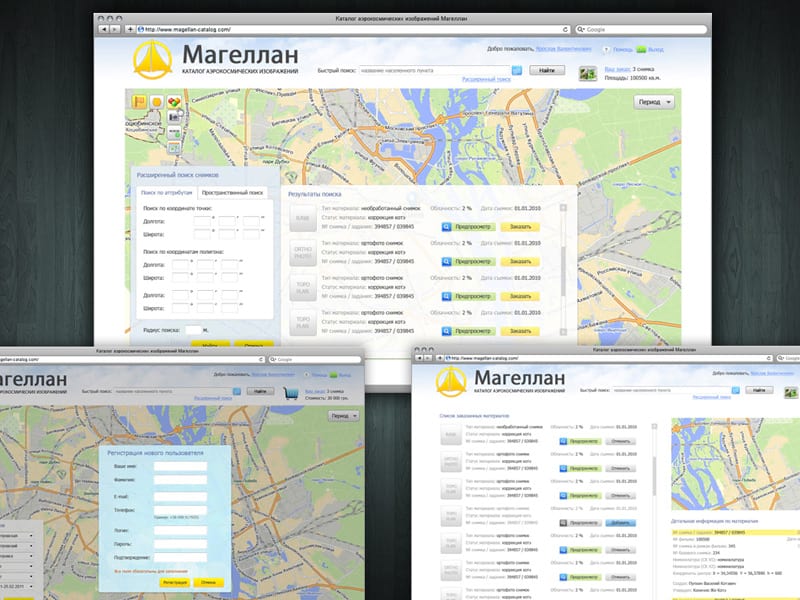Click Отмена in the registration dialog
The height and width of the screenshot is (600, 800).
click(x=208, y=582)
